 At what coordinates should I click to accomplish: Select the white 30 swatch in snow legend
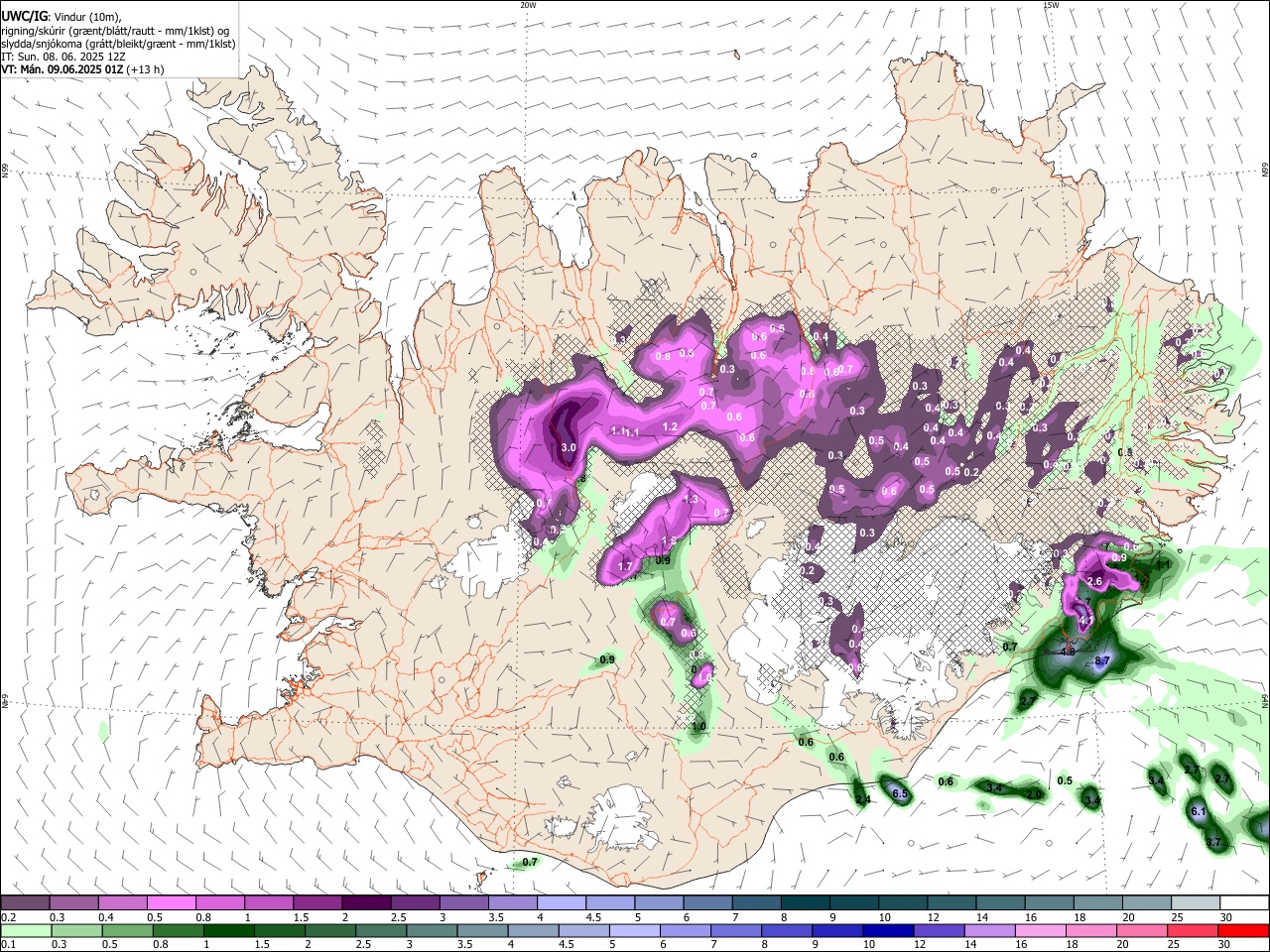(1244, 903)
